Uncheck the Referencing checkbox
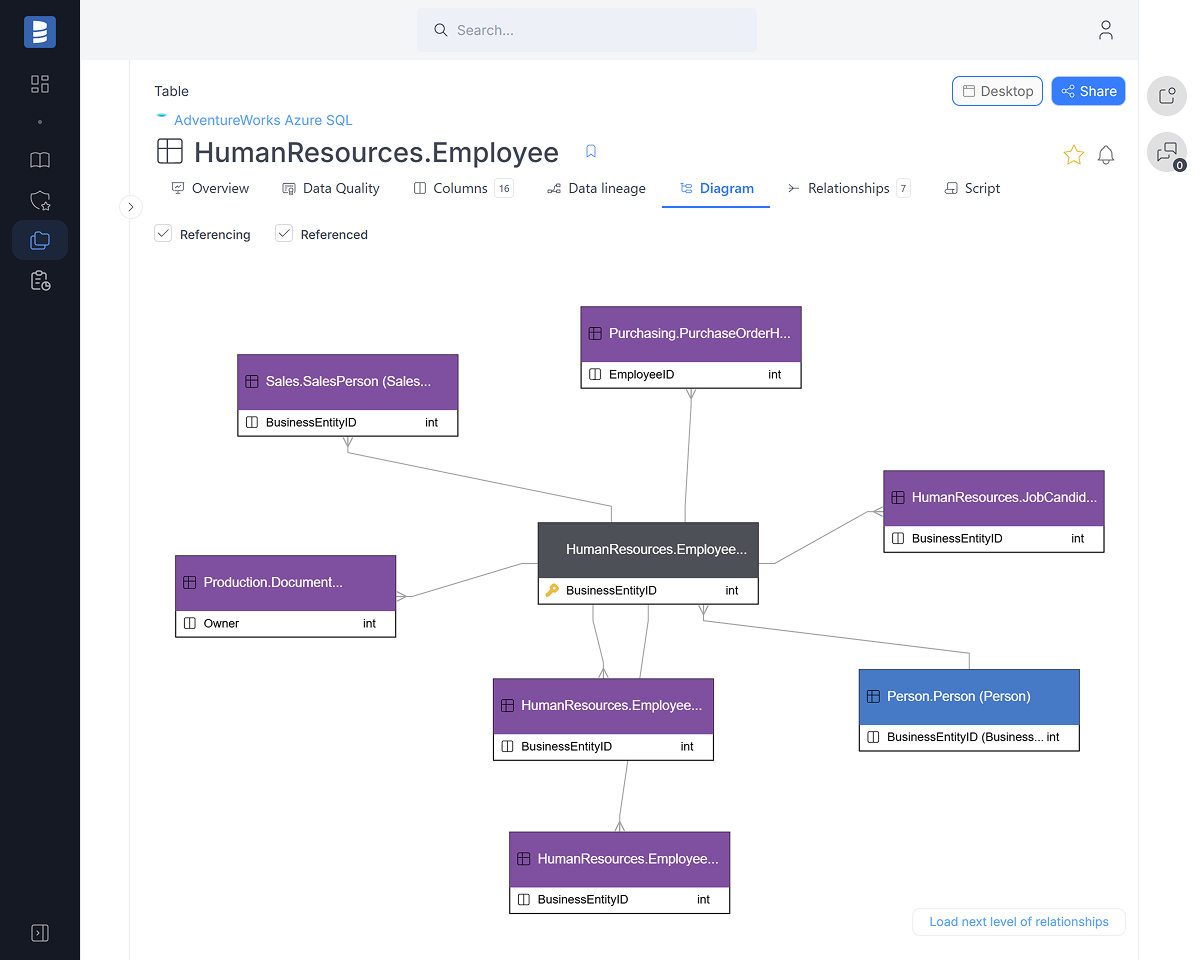This screenshot has height=960, width=1200. (163, 234)
